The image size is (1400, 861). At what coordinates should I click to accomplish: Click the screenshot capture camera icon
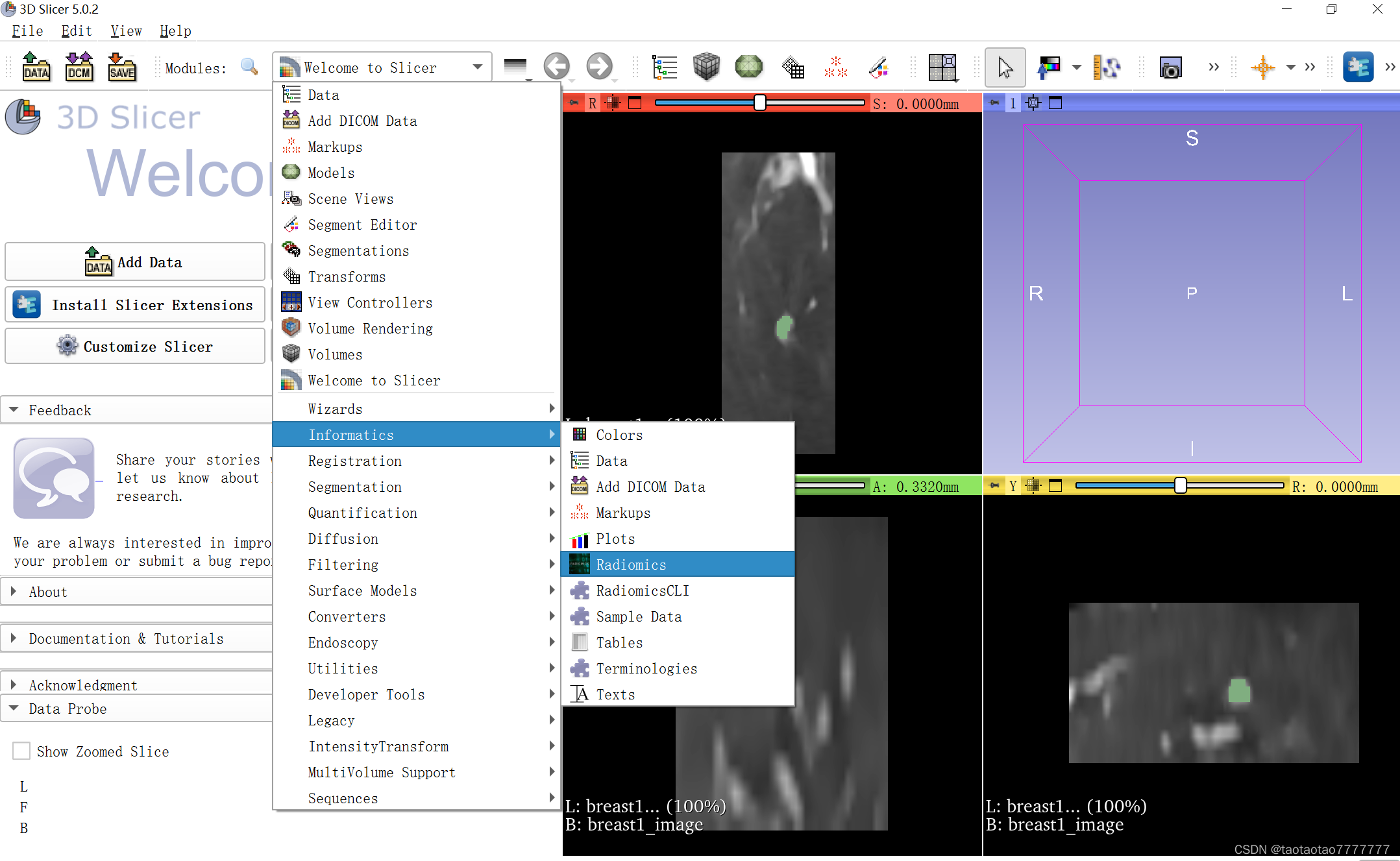pos(1170,67)
